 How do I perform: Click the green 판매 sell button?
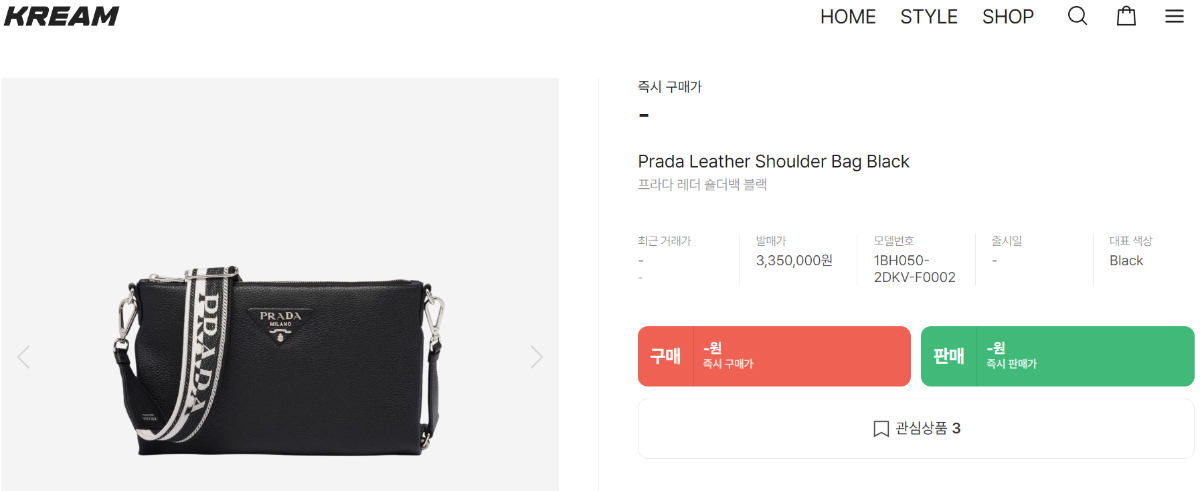(x=1058, y=356)
